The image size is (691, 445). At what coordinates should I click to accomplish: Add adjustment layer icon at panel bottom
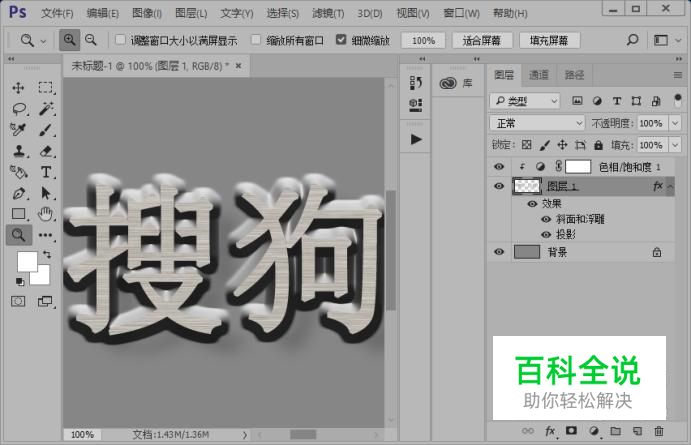(594, 431)
